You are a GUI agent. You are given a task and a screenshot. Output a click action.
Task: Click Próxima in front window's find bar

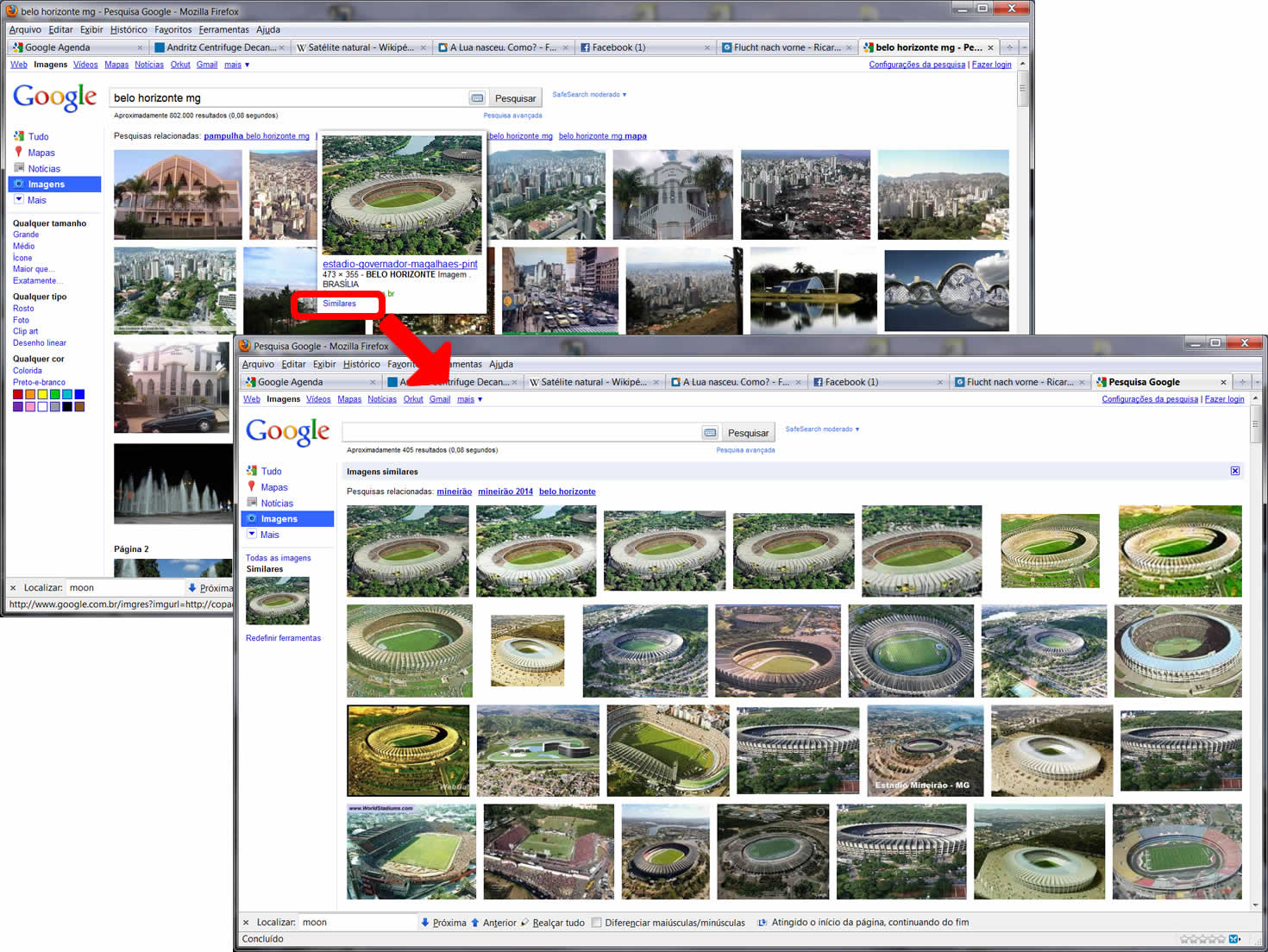(443, 923)
